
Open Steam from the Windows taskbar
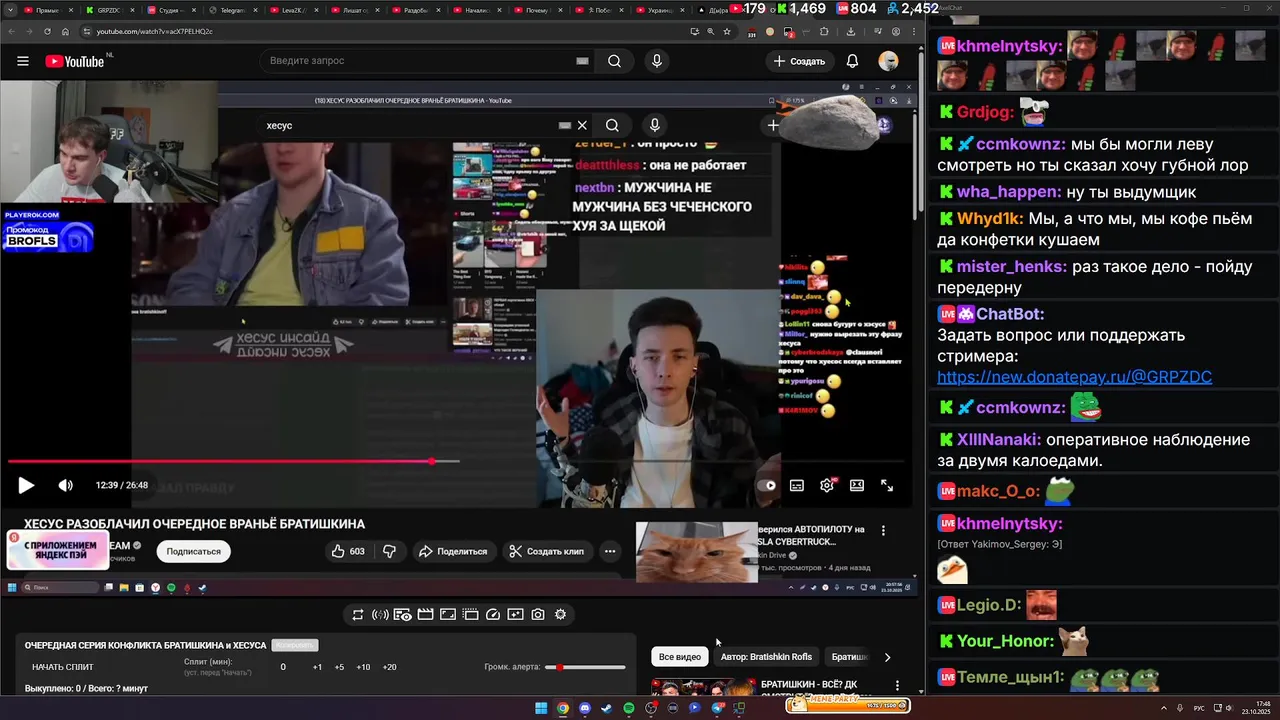pos(607,708)
